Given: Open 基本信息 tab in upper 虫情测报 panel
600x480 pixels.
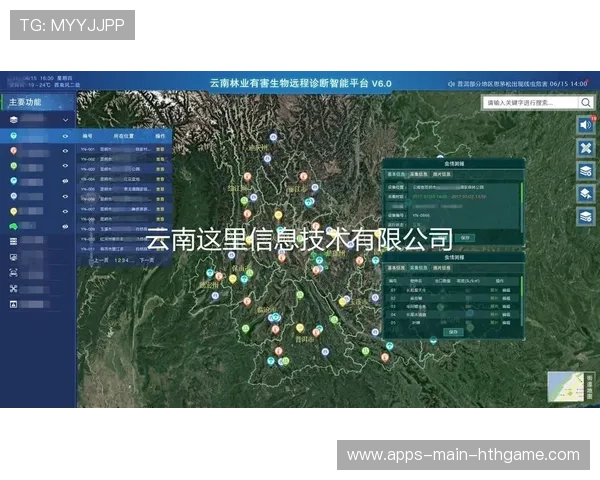Looking at the screenshot, I should click(396, 174).
